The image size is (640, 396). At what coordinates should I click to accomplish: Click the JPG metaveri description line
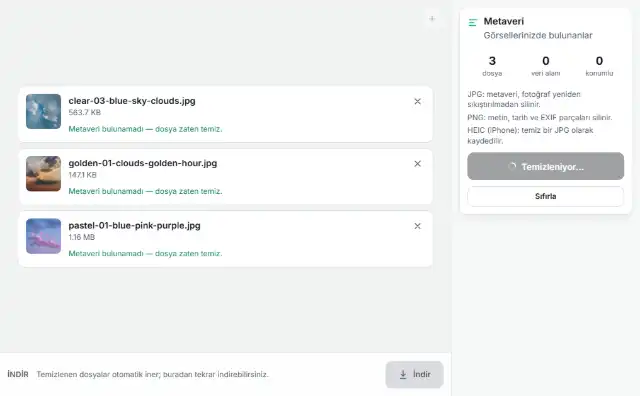click(524, 99)
